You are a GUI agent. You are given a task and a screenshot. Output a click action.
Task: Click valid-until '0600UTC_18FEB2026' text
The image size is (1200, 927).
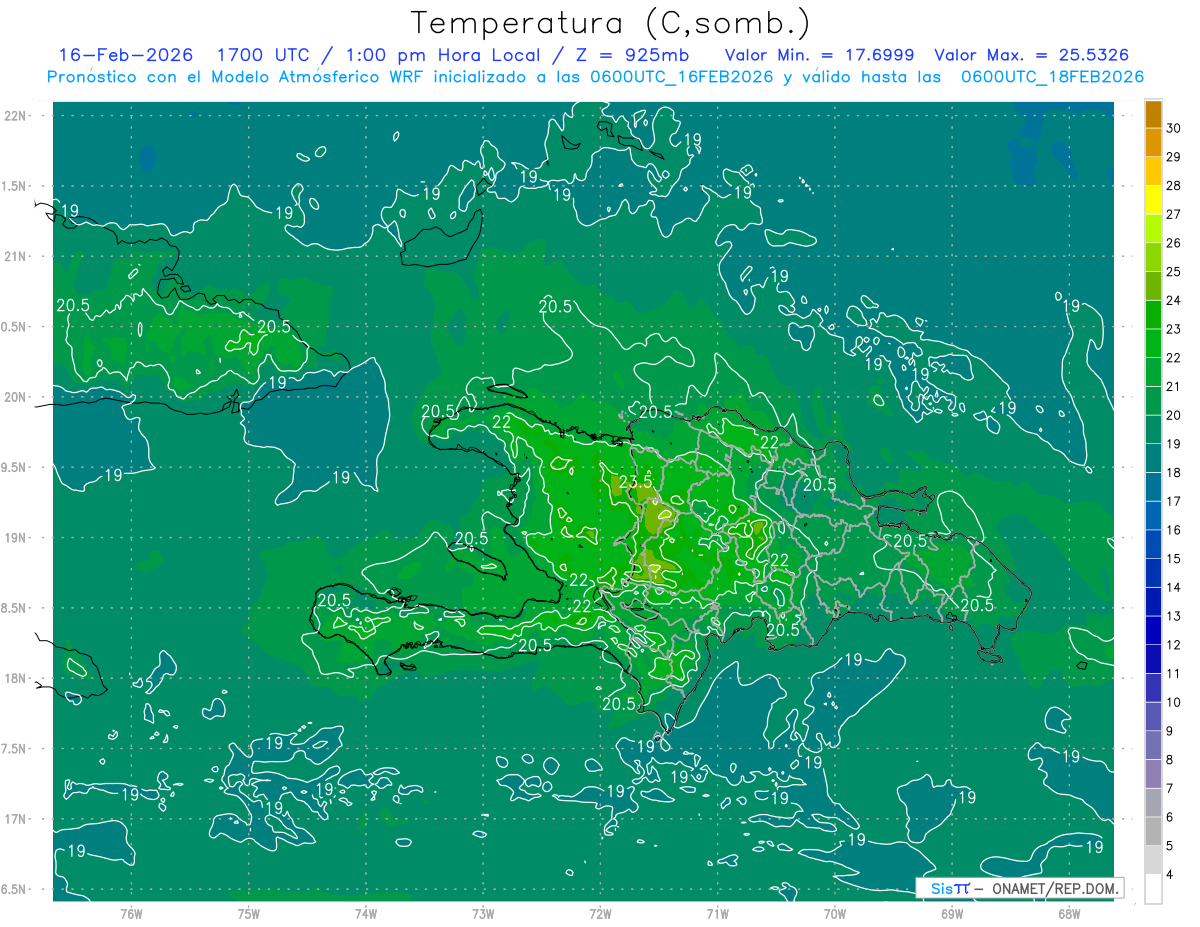click(1052, 76)
